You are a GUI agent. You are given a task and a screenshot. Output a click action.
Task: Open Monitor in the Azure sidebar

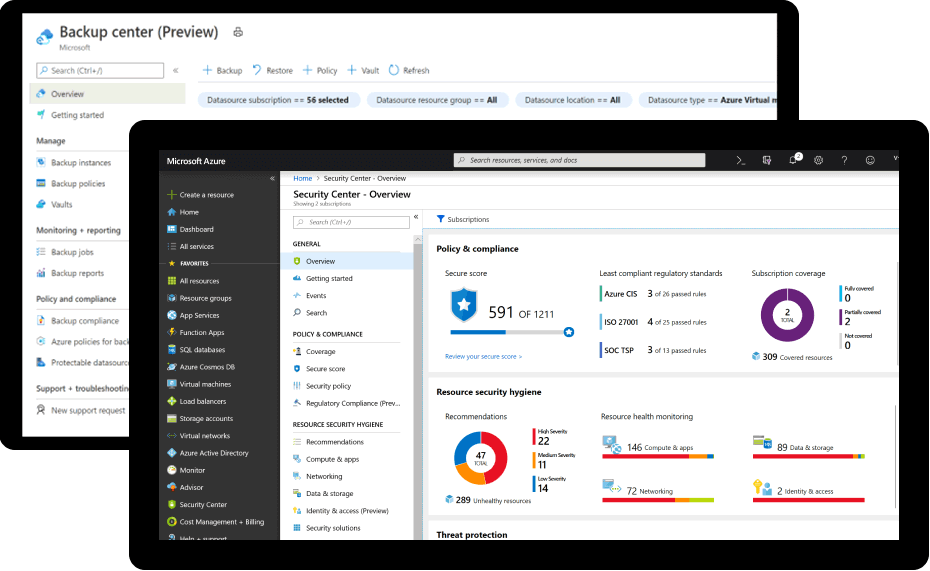(x=186, y=470)
